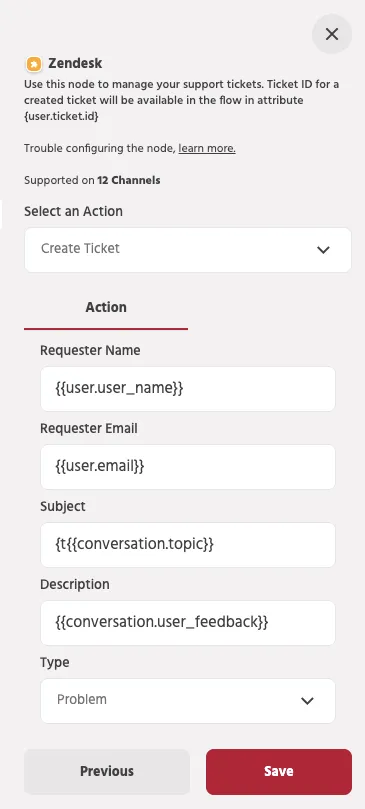Click the chevron arrow in Type dropdown
The height and width of the screenshot is (809, 365).
tap(307, 701)
